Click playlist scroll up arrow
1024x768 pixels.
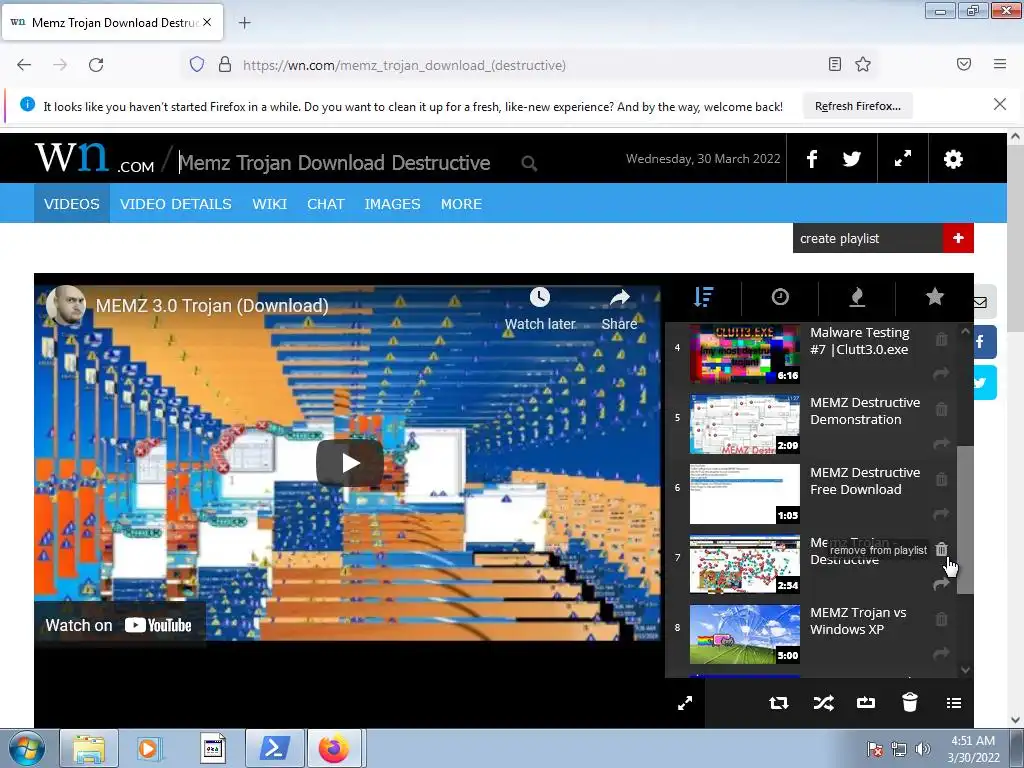pos(965,331)
